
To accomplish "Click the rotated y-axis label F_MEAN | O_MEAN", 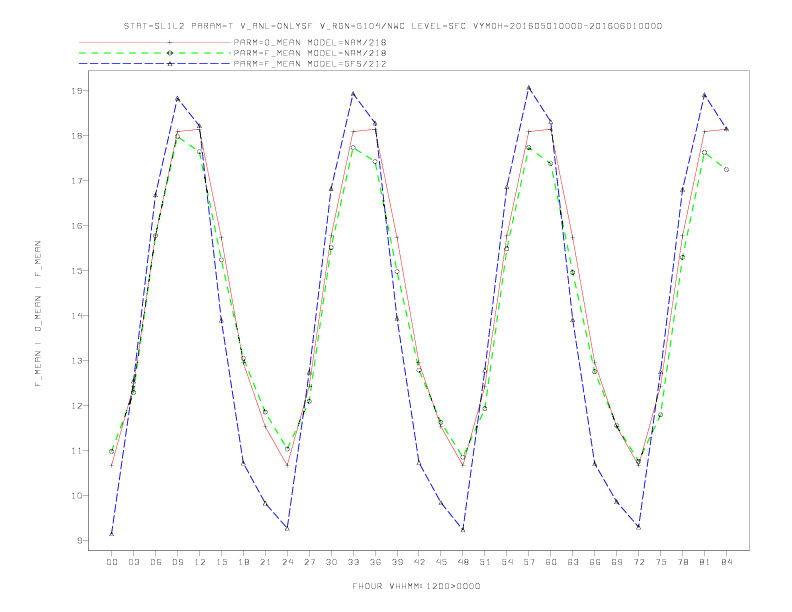I will [38, 314].
